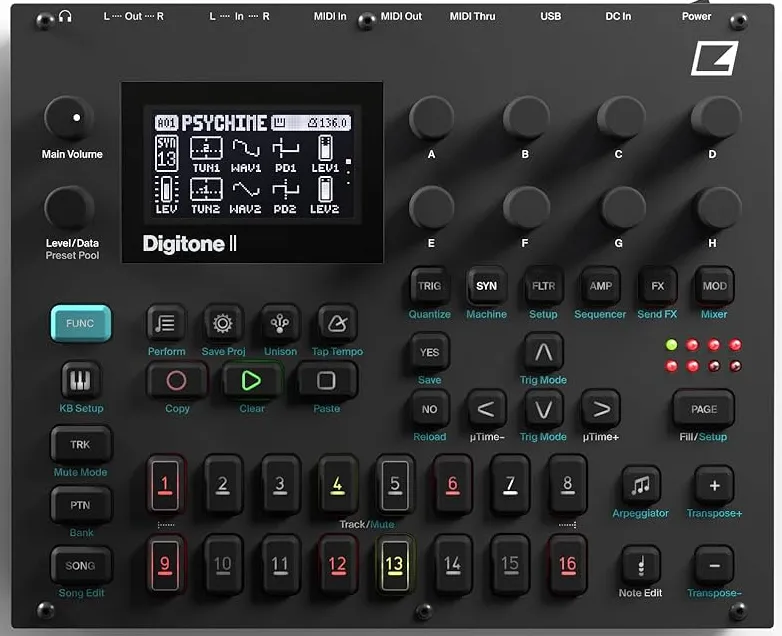The height and width of the screenshot is (636, 782).
Task: Open Note Edit with the note icon button
Action: (x=641, y=565)
